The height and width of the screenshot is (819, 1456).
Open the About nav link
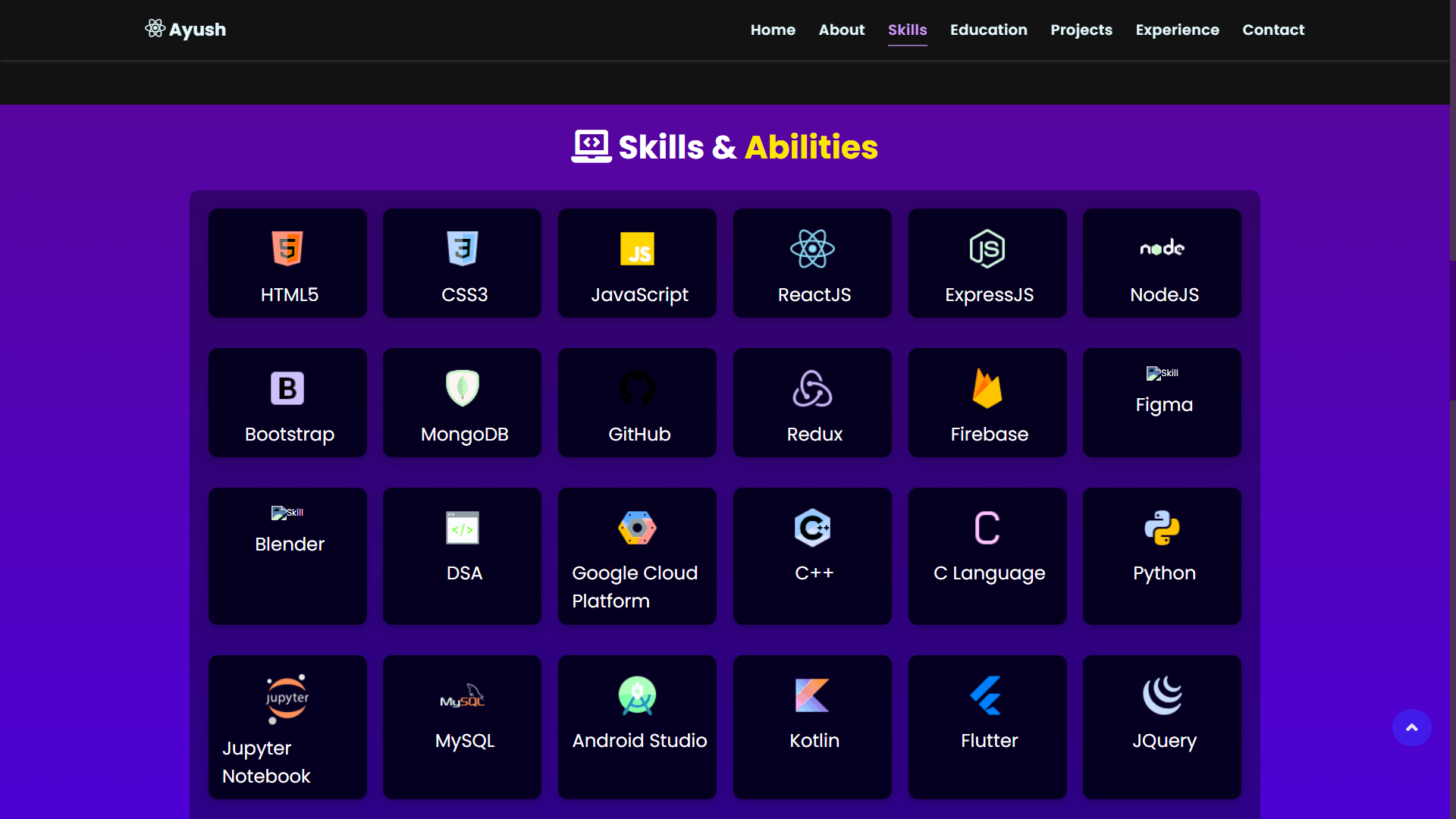(x=841, y=30)
